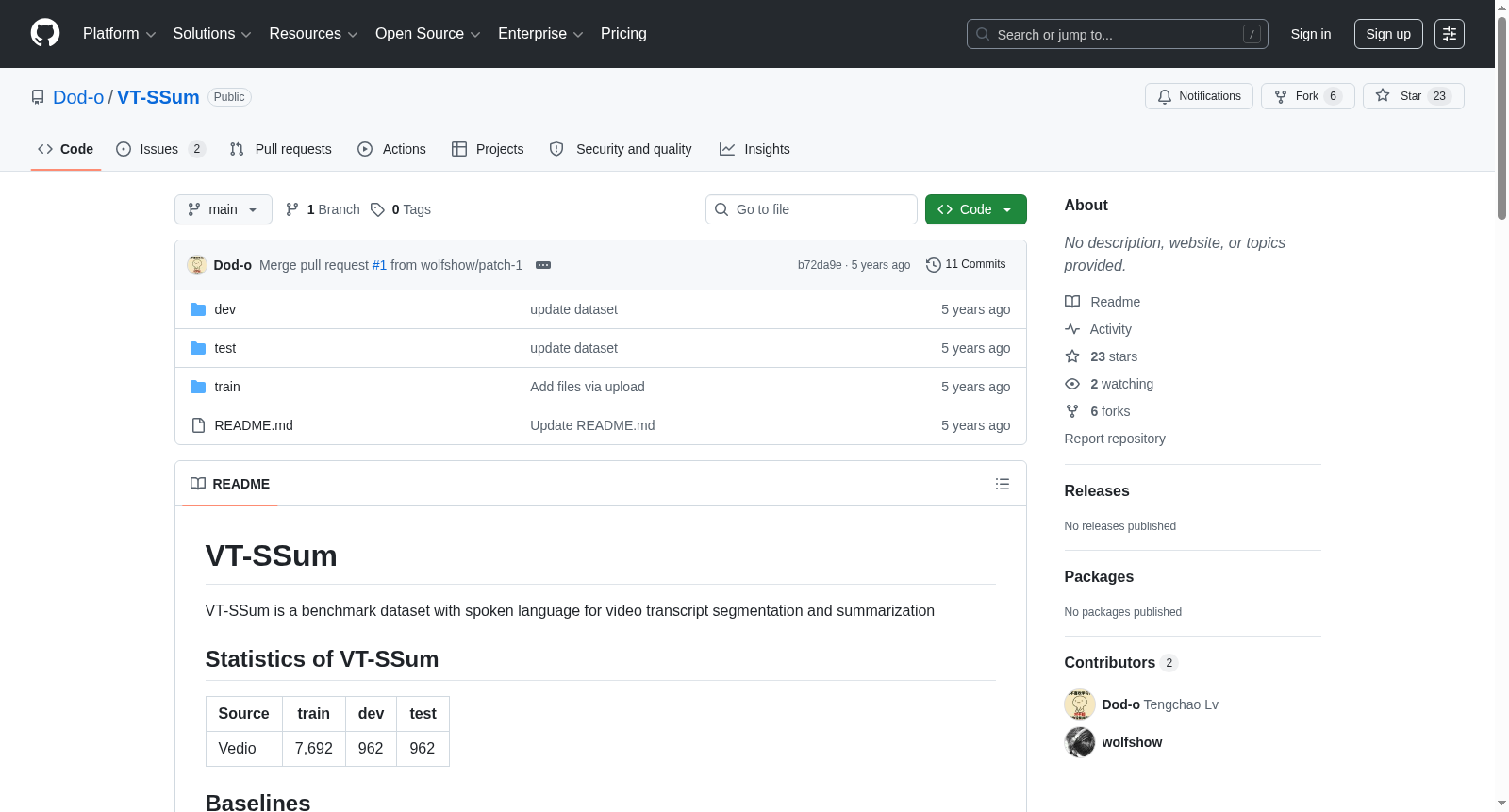
Task: Click the branch icon next to 1 Branch
Action: click(x=292, y=209)
